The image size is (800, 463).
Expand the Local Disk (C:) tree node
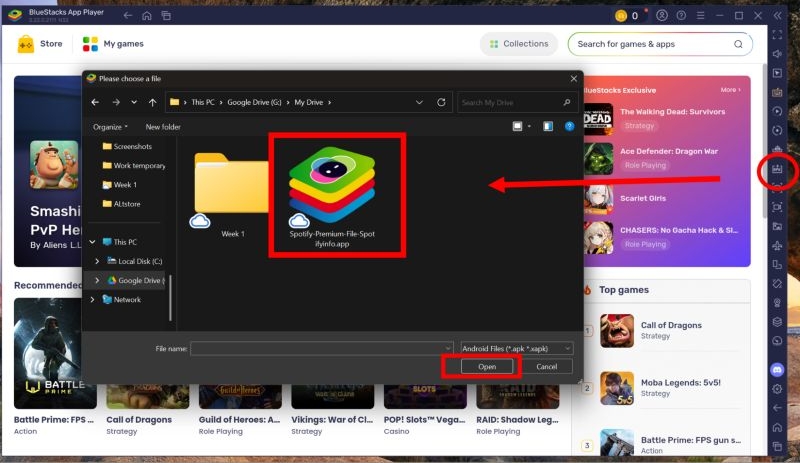click(x=97, y=261)
